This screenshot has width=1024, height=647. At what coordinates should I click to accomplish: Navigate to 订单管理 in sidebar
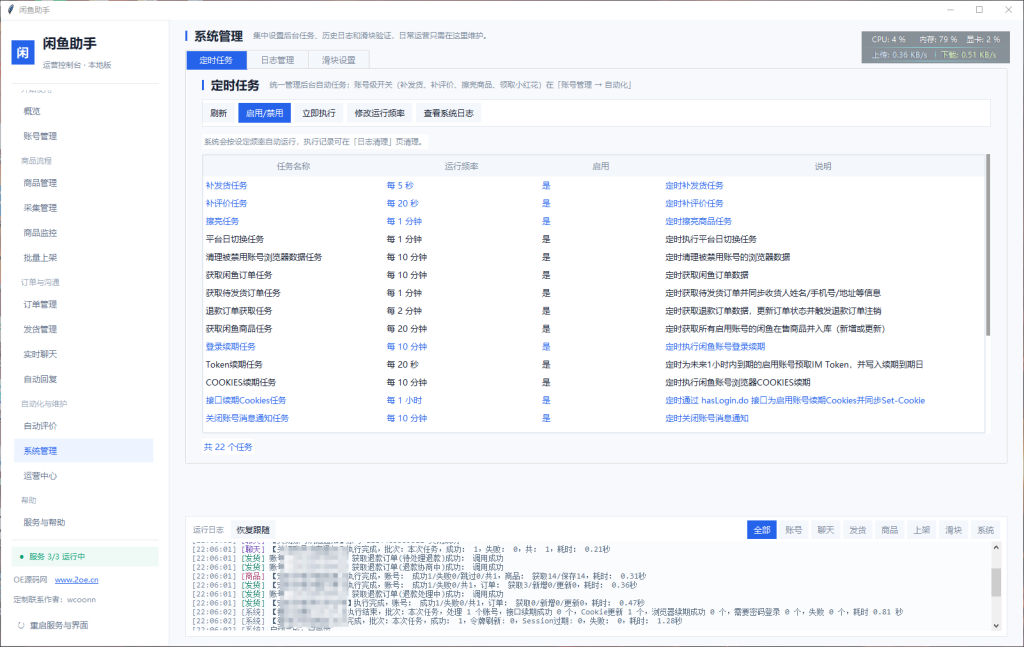pyautogui.click(x=84, y=305)
